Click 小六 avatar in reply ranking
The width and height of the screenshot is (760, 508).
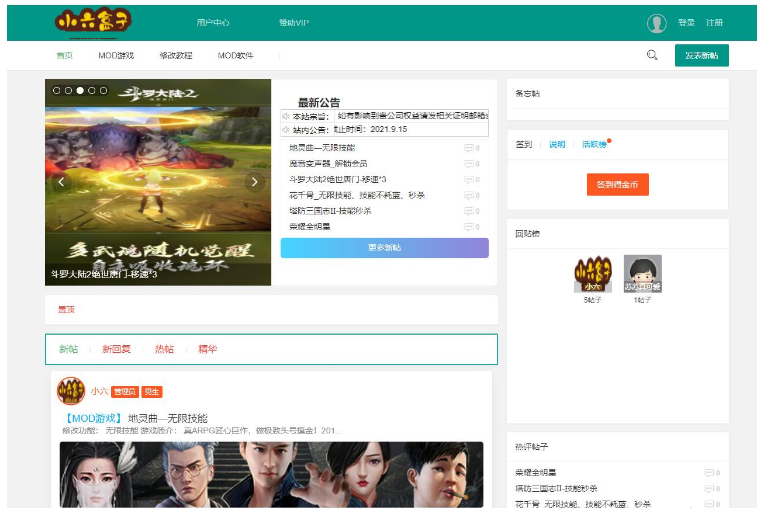591,273
